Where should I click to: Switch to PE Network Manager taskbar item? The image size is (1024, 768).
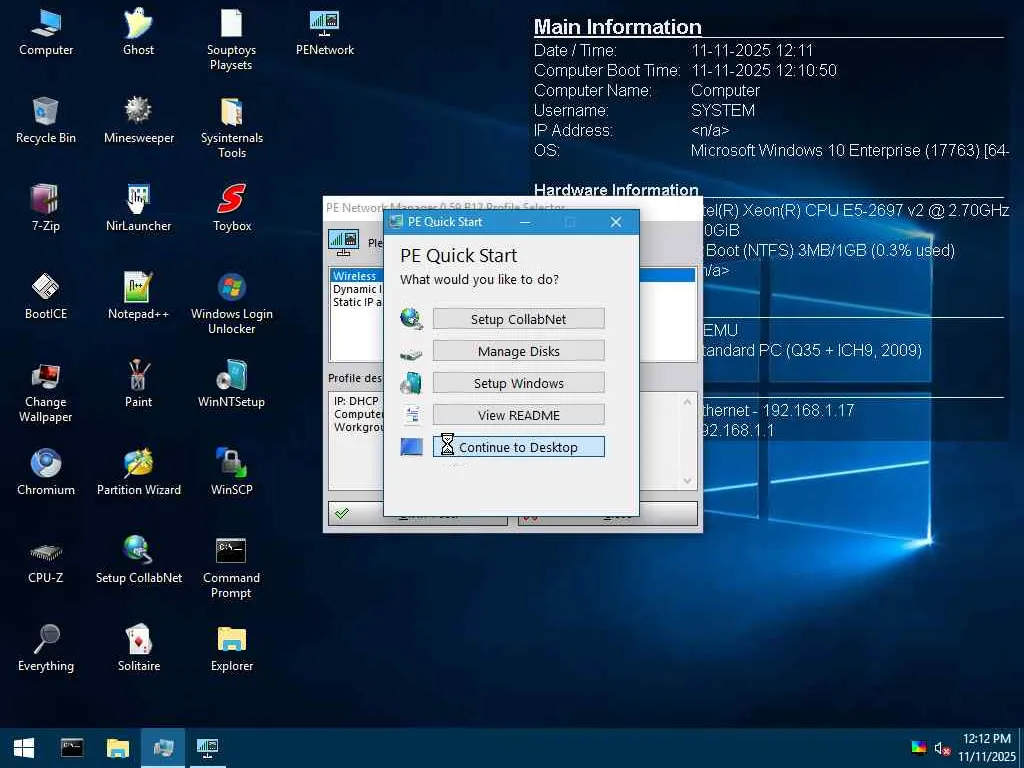click(208, 748)
